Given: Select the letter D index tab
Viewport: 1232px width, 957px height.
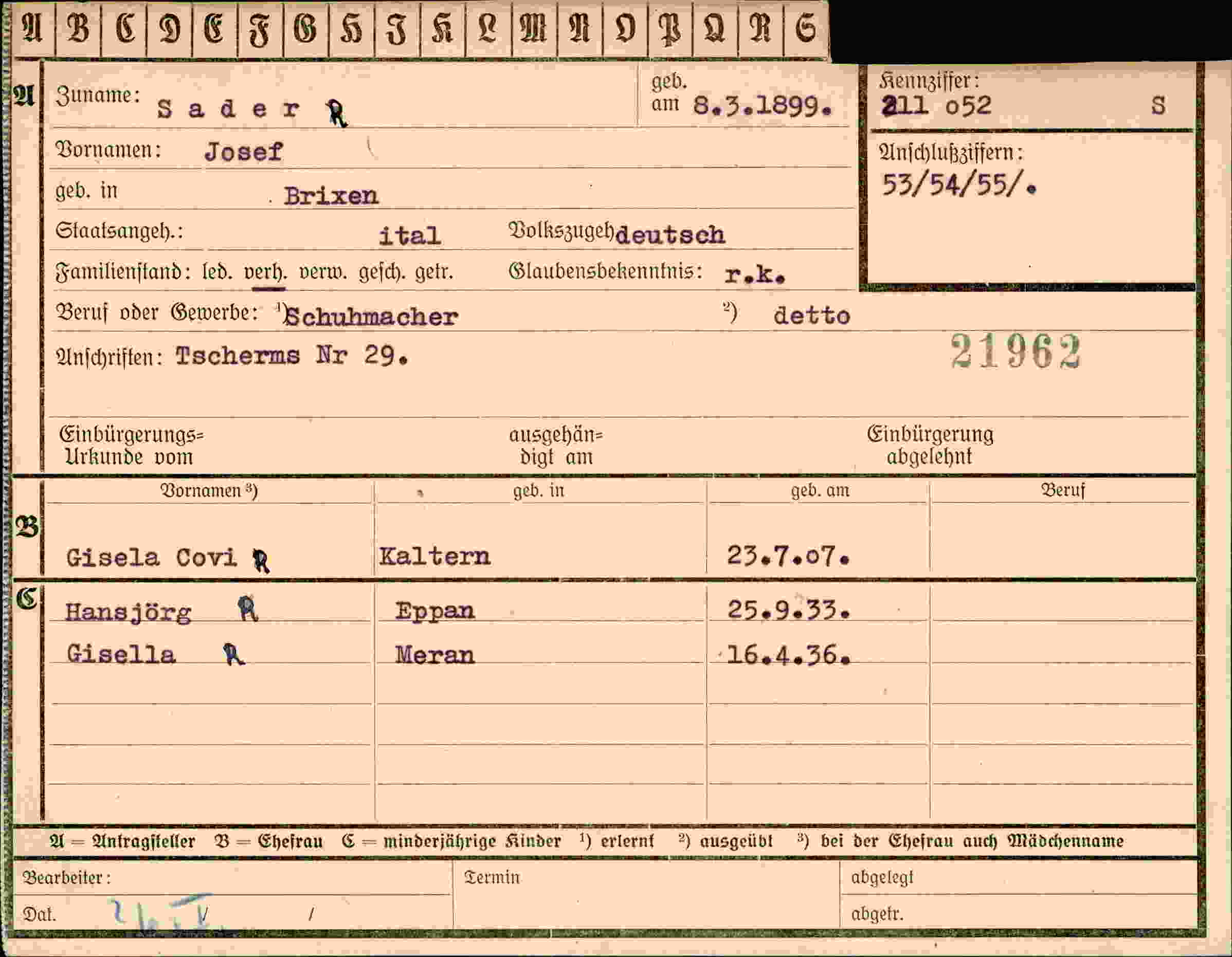Looking at the screenshot, I should click(x=170, y=28).
